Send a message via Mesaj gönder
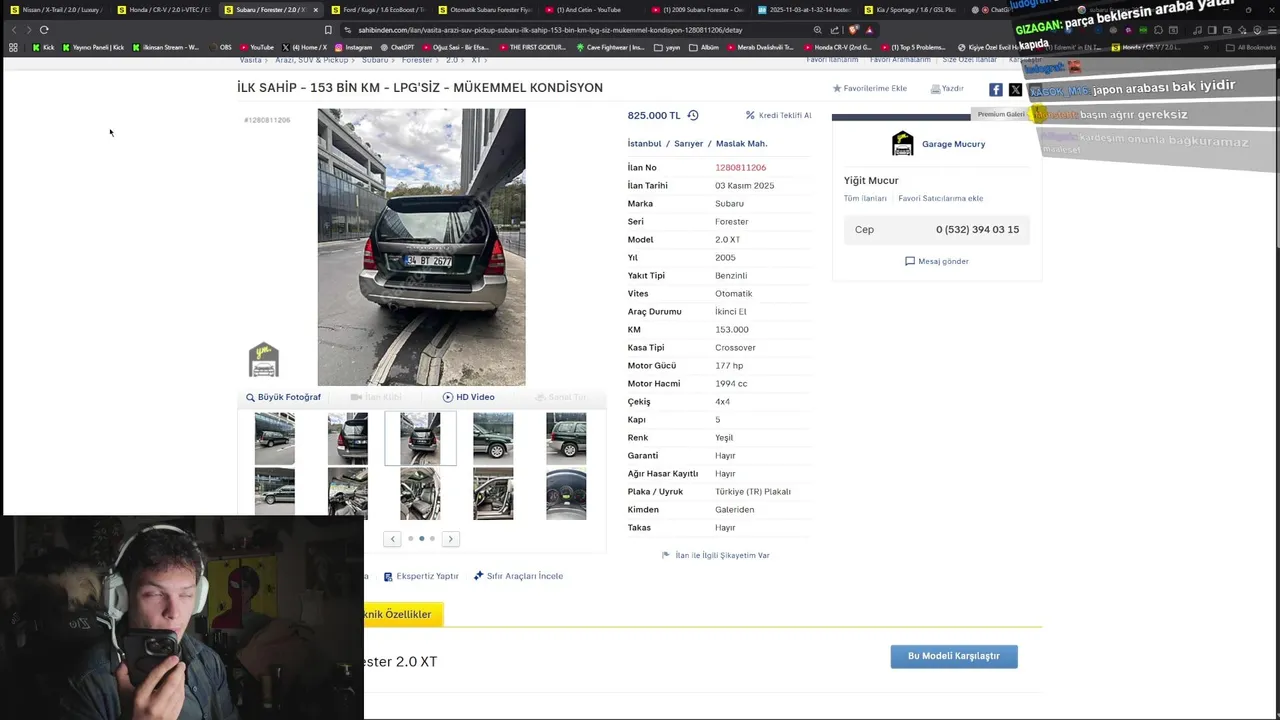 click(937, 261)
